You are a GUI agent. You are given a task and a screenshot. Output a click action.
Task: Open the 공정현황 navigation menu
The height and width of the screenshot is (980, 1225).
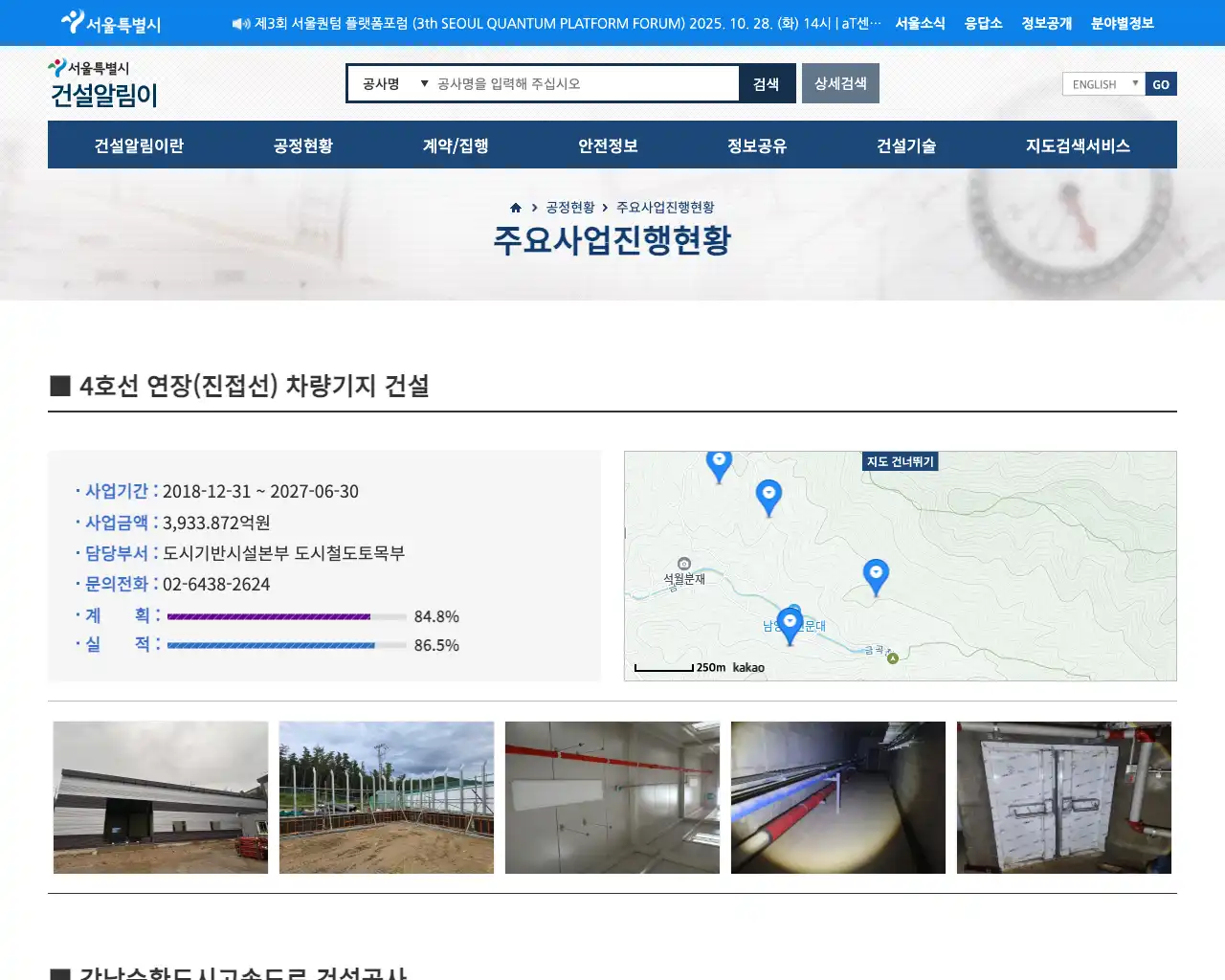(x=302, y=145)
